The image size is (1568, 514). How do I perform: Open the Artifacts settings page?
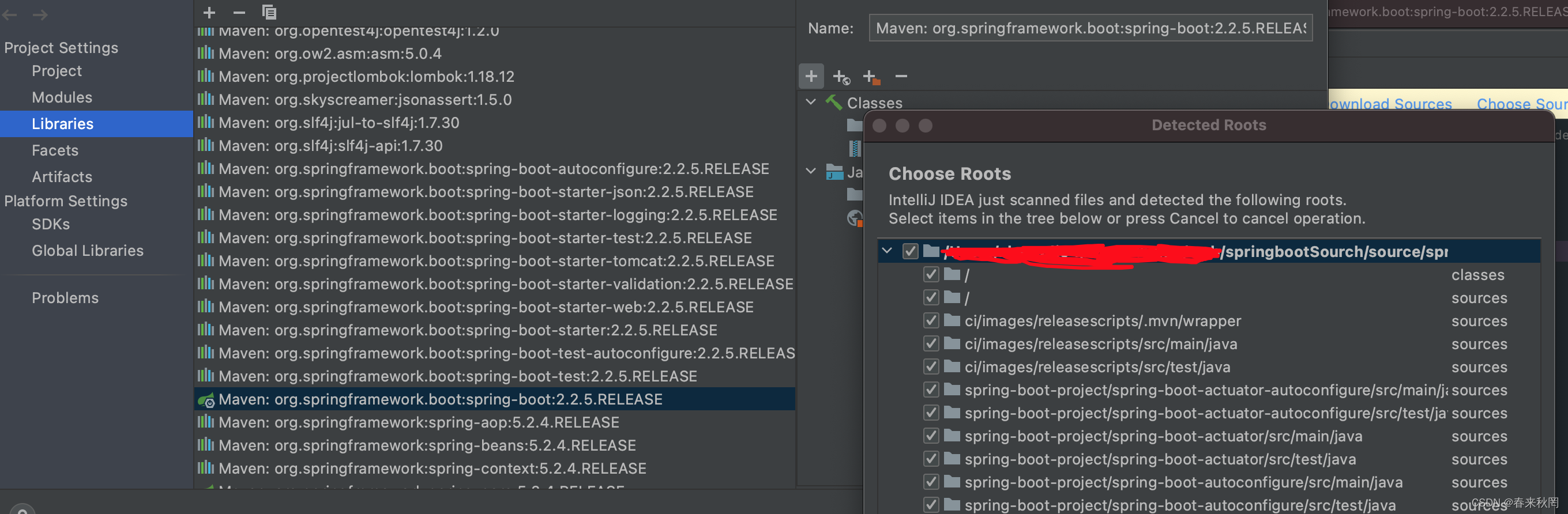tap(62, 177)
